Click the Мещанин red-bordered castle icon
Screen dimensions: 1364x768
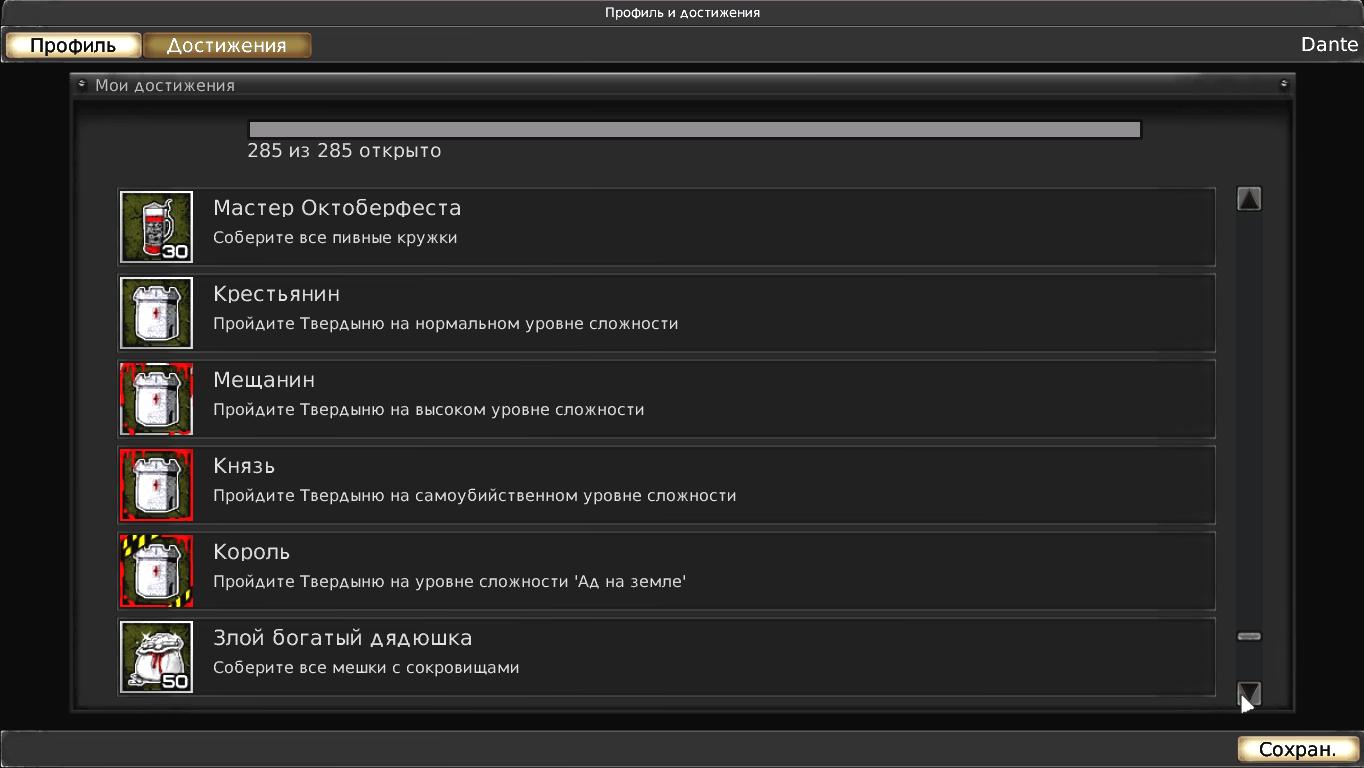pos(156,399)
